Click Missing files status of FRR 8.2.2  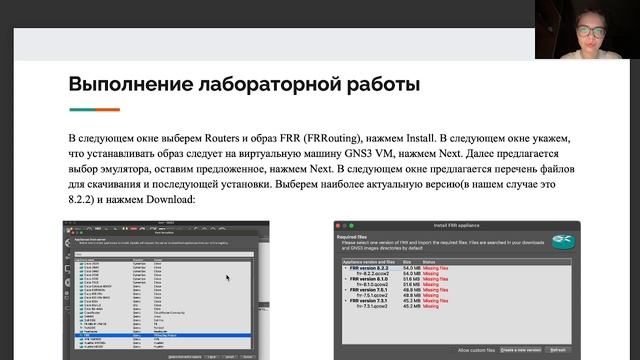click(x=436, y=268)
